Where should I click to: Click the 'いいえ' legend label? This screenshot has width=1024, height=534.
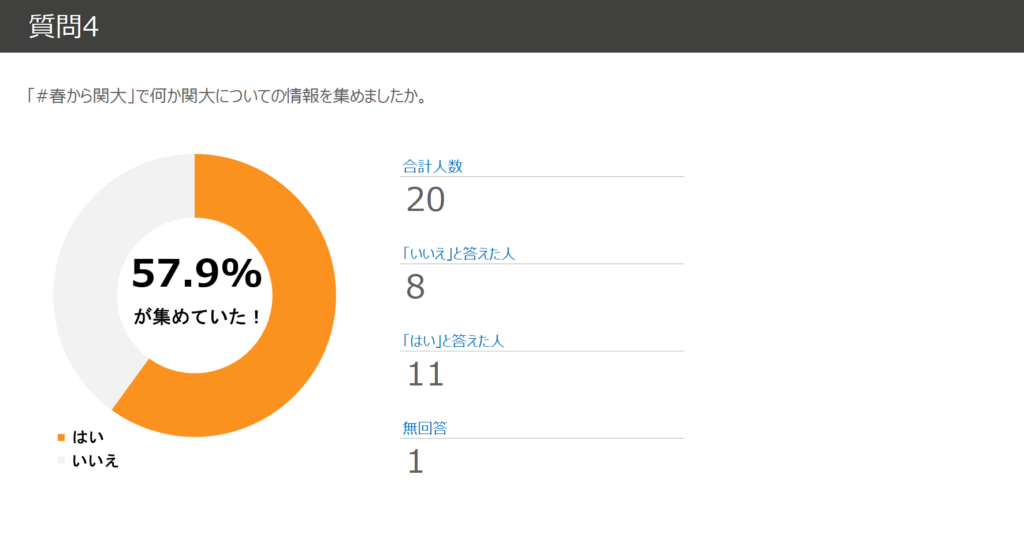coord(95,460)
